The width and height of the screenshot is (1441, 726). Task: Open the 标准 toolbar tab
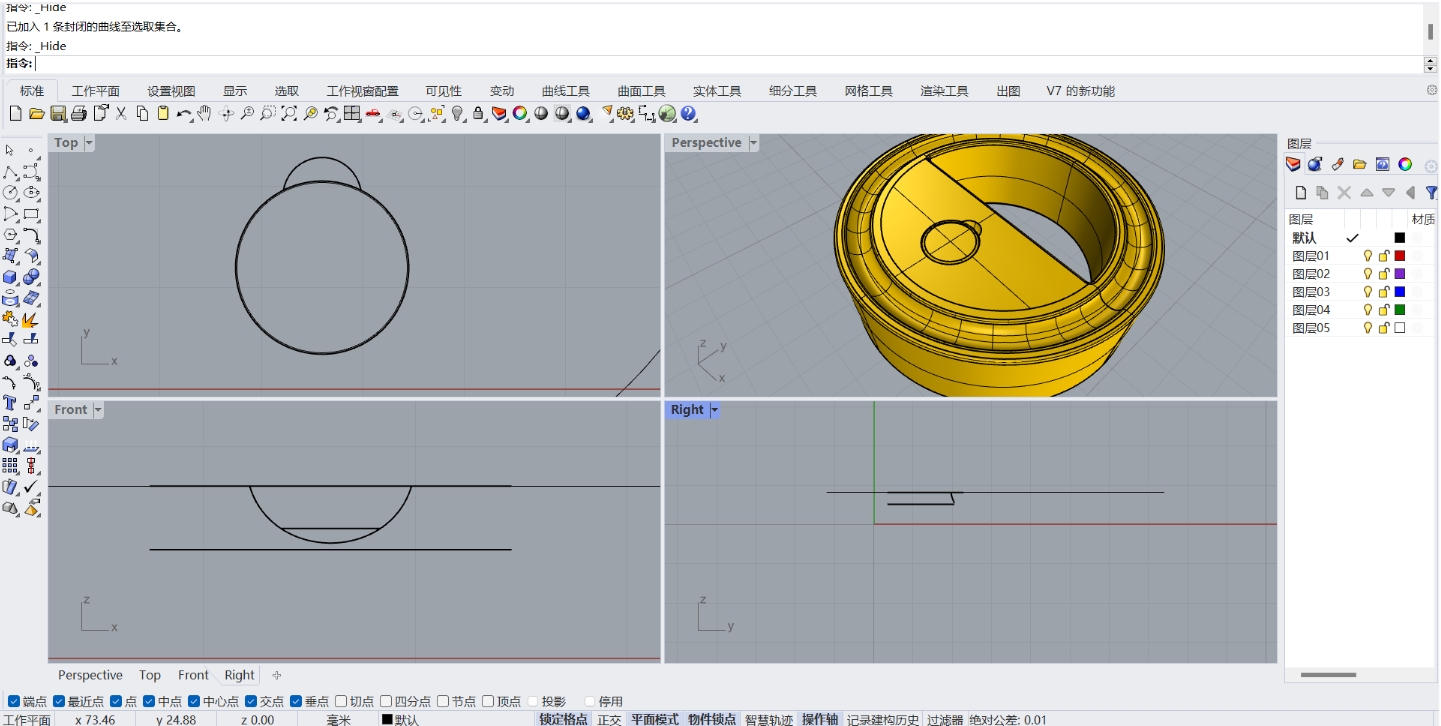32,91
